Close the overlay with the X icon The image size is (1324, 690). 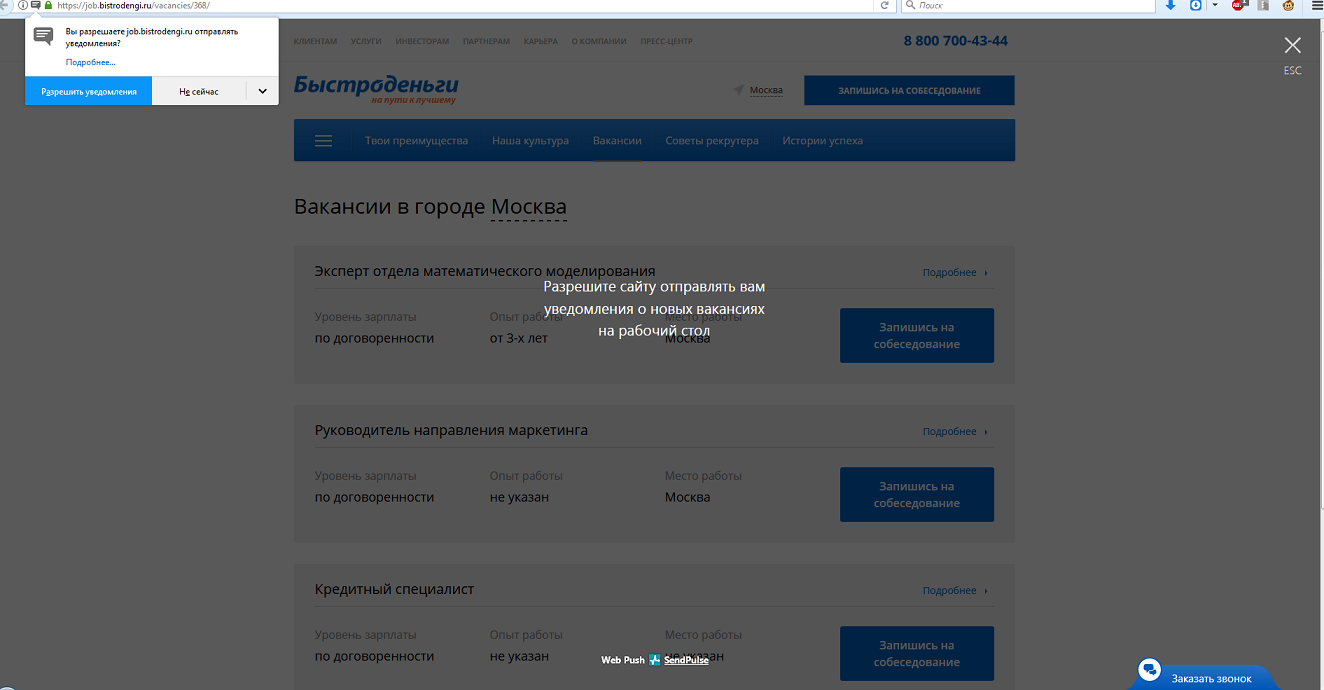tap(1293, 45)
